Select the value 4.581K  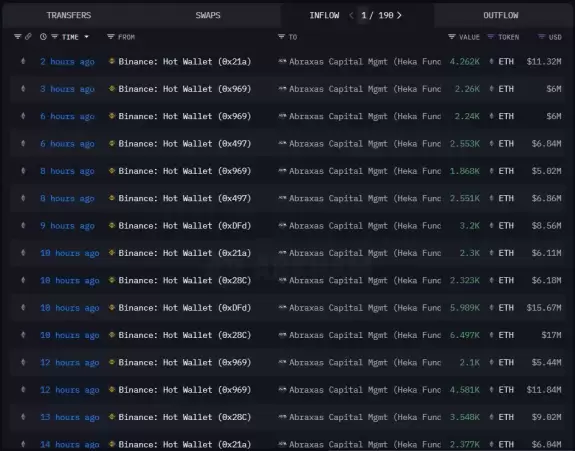coord(465,390)
